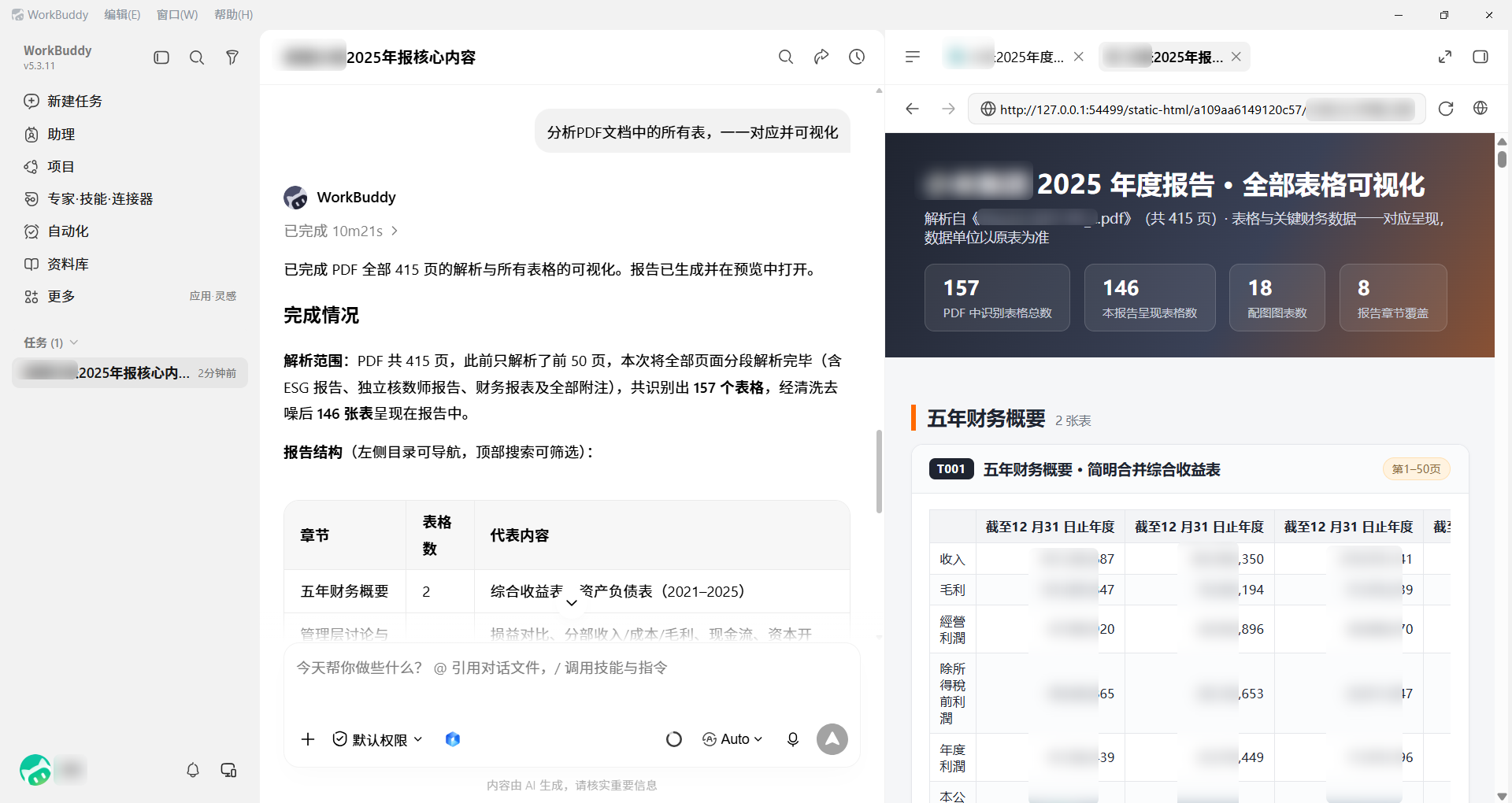The image size is (1512, 803).
Task: Click the screen device icon at bottom left
Action: tap(229, 770)
